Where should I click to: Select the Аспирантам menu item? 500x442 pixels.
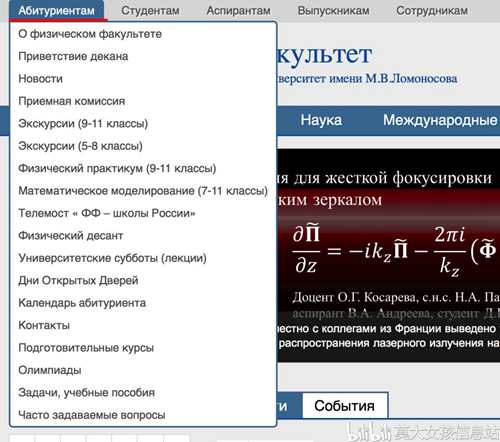(238, 11)
